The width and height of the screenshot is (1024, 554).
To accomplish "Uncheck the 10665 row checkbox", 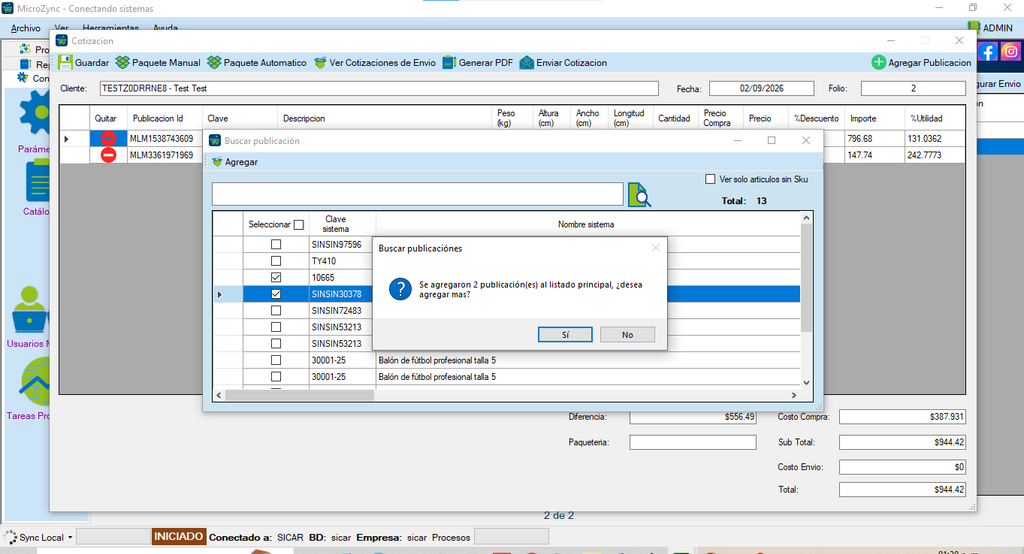I will (276, 278).
